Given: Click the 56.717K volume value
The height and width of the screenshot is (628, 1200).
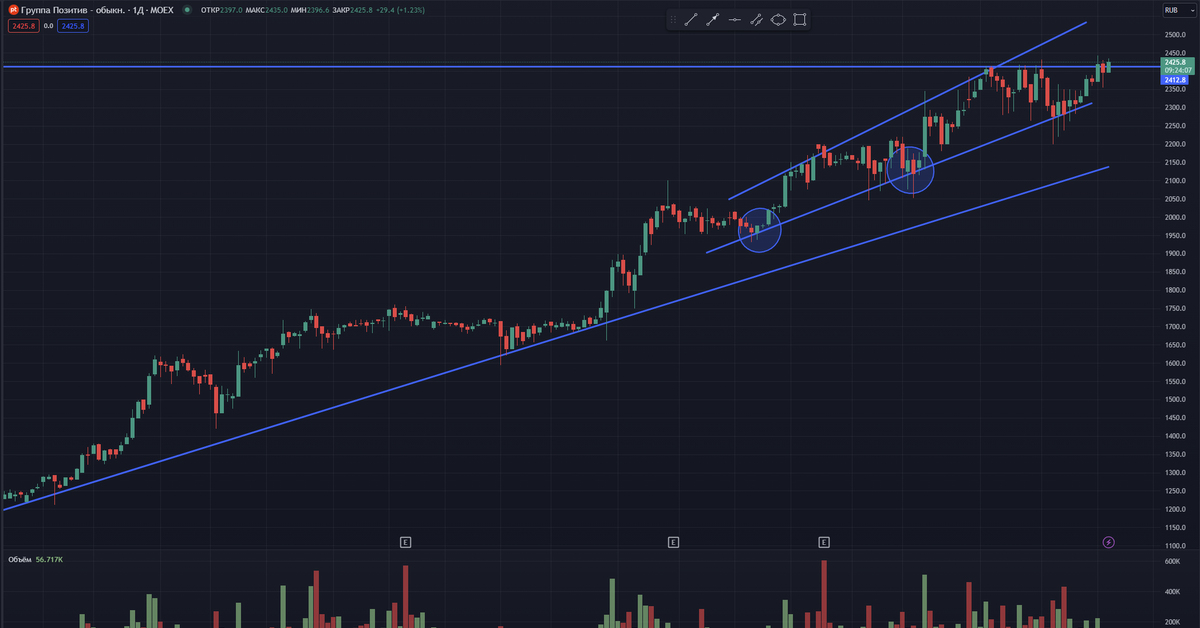Looking at the screenshot, I should click(49, 560).
